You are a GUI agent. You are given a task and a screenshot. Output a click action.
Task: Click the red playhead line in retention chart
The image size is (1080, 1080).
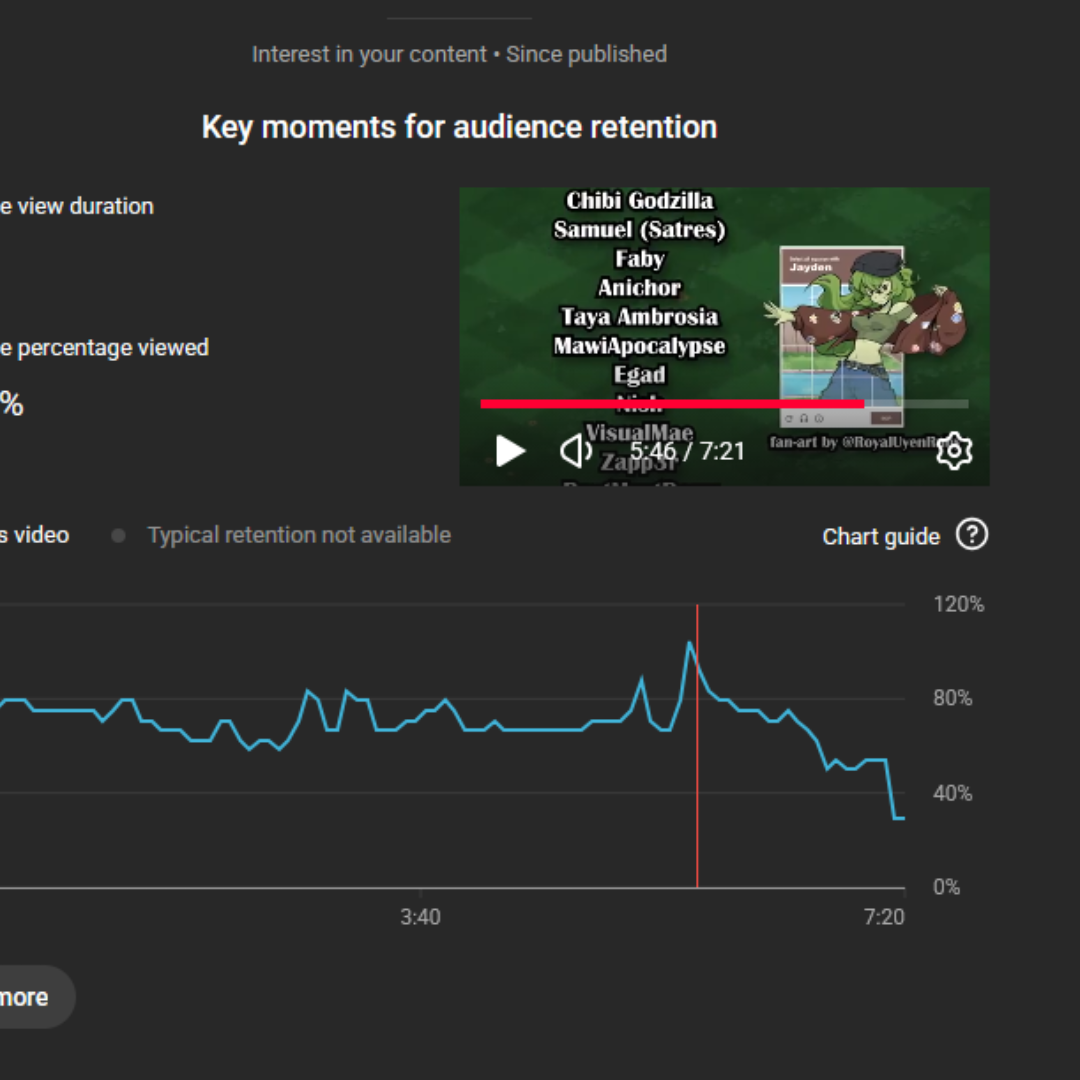point(697,746)
